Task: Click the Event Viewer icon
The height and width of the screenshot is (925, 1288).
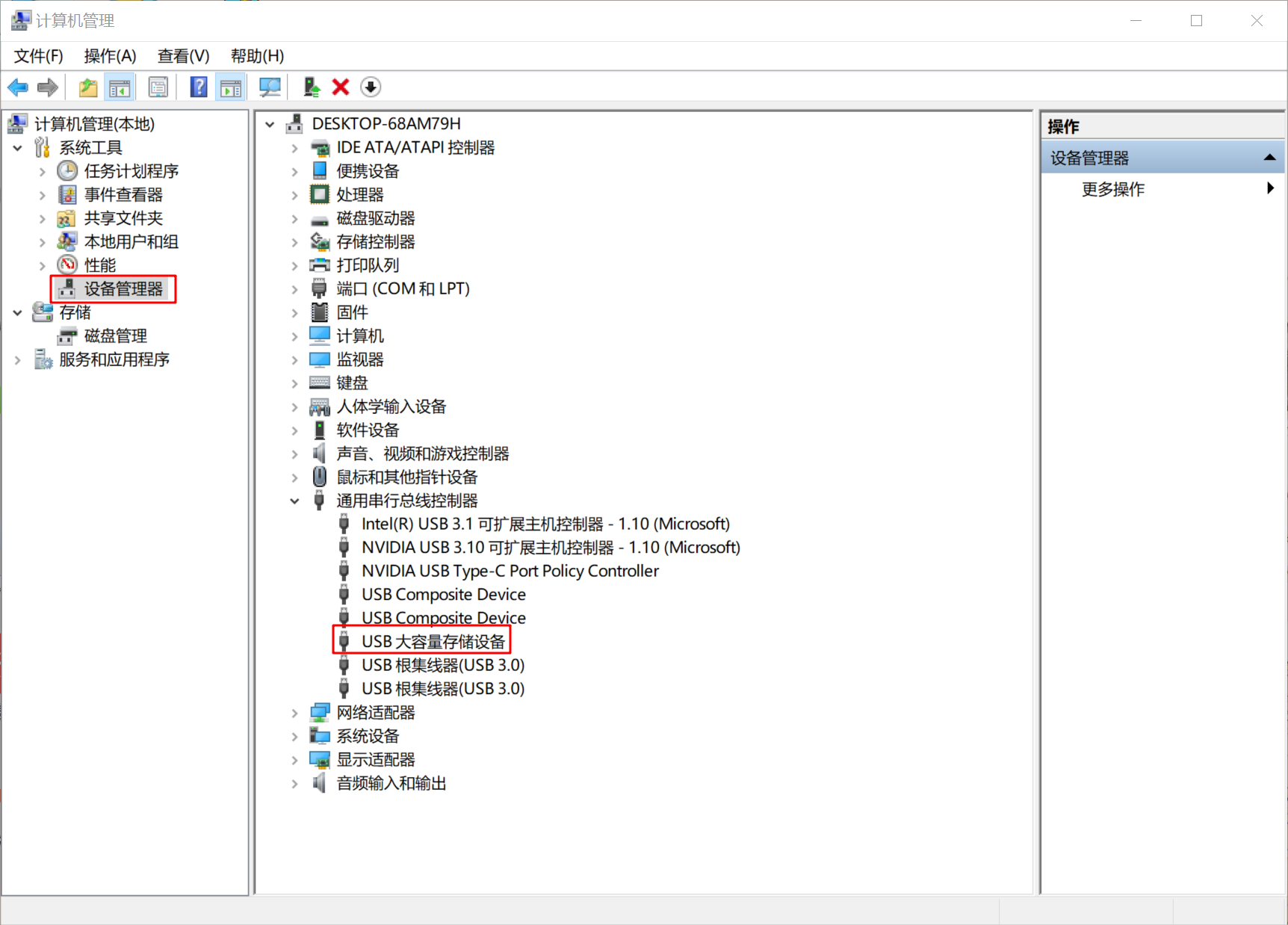Action: pos(67,195)
